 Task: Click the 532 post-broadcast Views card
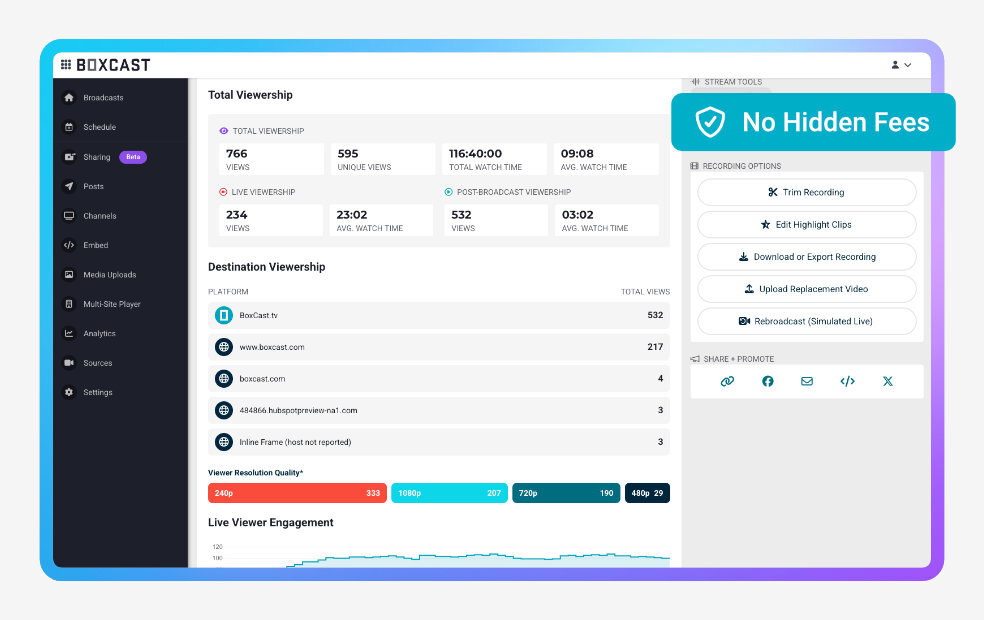click(x=496, y=220)
